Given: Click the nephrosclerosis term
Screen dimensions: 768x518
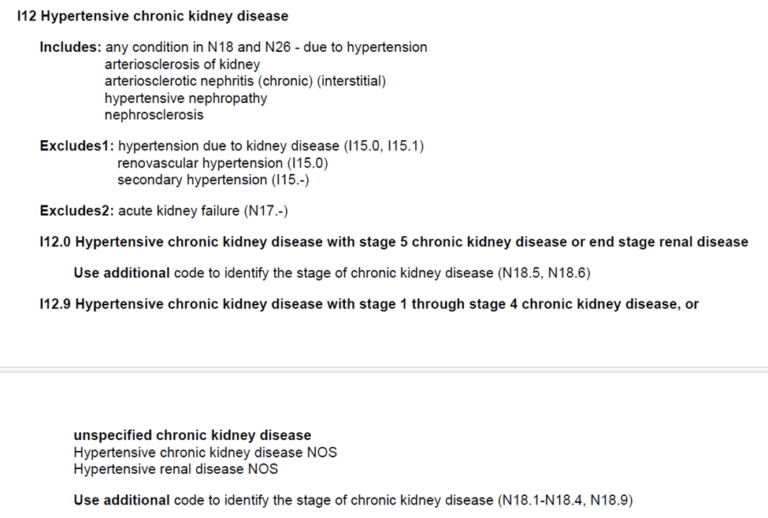Looking at the screenshot, I should (154, 115).
